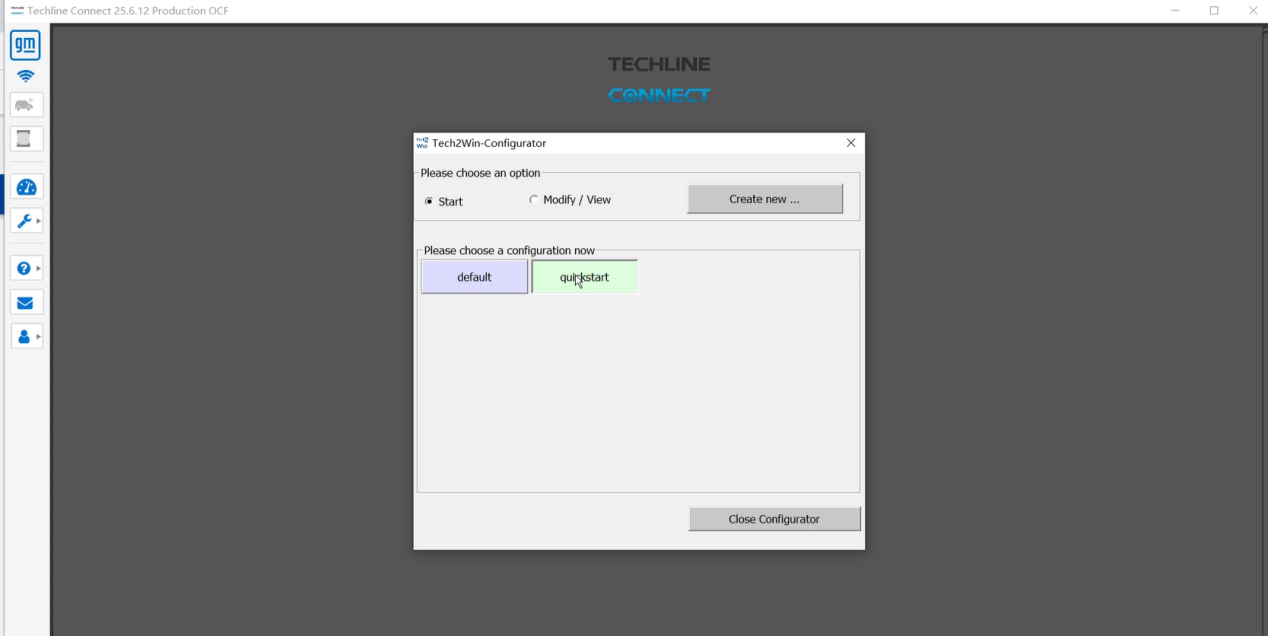Choose the default configuration
The width and height of the screenshot is (1268, 636).
click(474, 277)
